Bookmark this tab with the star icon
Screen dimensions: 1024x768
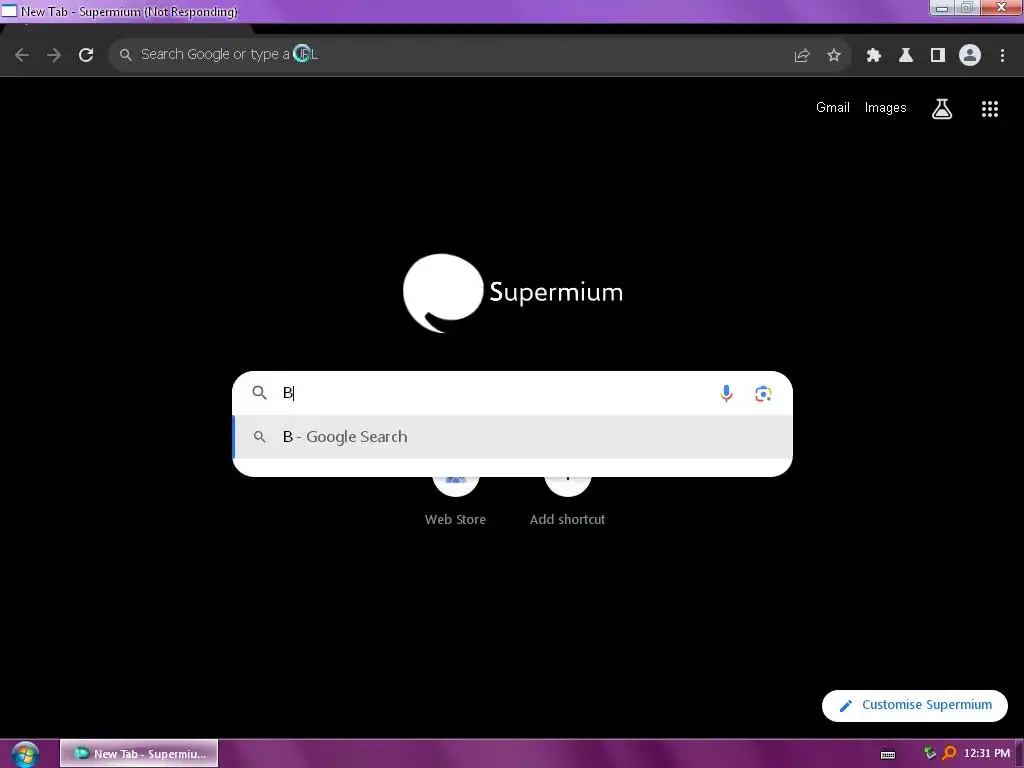point(834,56)
